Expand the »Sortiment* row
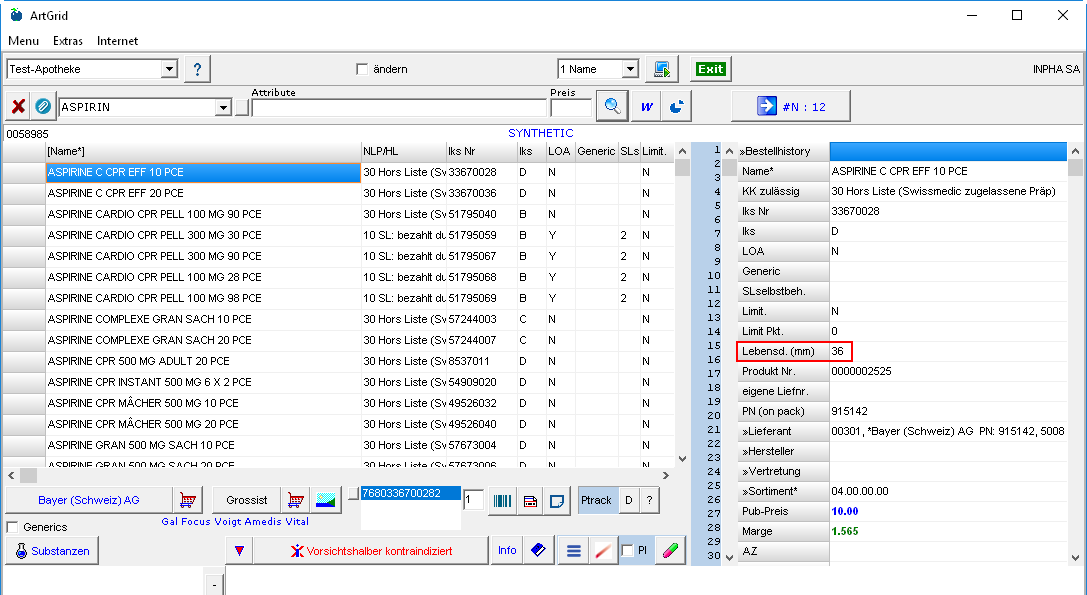The width and height of the screenshot is (1087, 595). point(783,491)
